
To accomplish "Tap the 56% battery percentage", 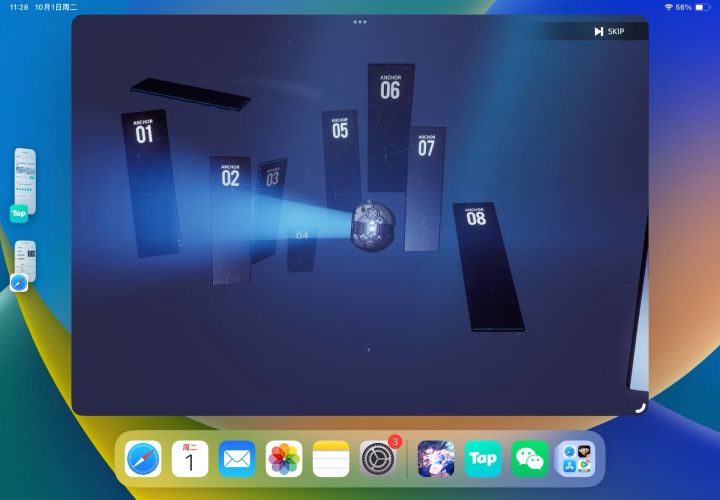I will tap(683, 7).
